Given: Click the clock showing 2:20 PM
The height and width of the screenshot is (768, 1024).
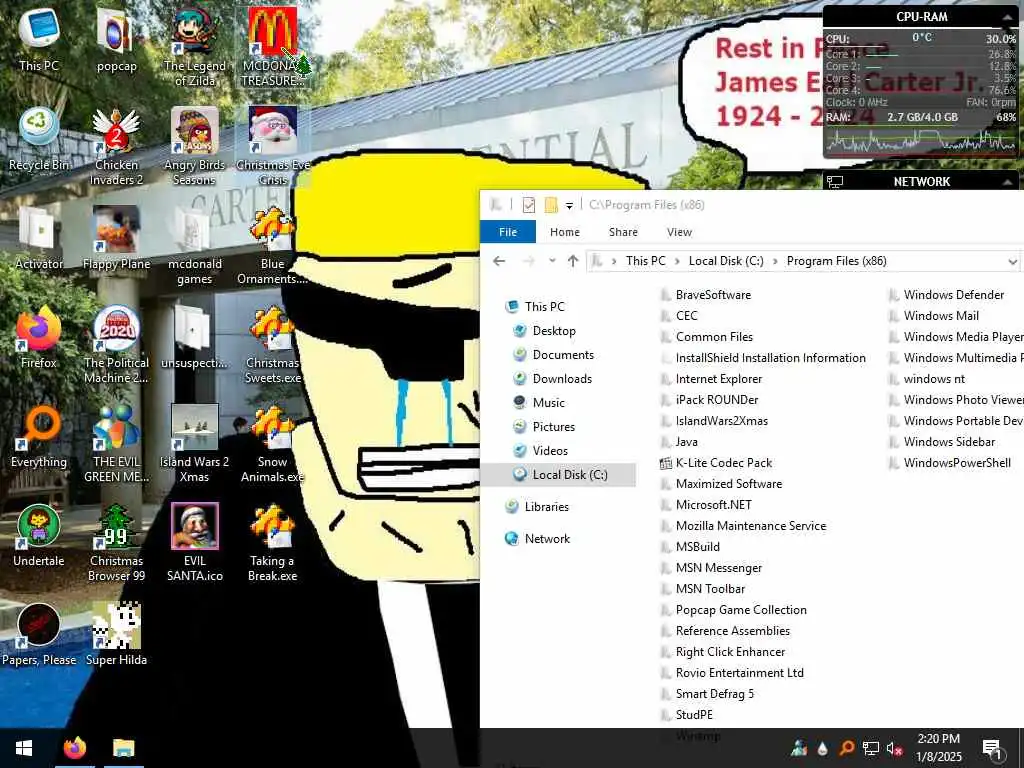Looking at the screenshot, I should [x=938, y=748].
